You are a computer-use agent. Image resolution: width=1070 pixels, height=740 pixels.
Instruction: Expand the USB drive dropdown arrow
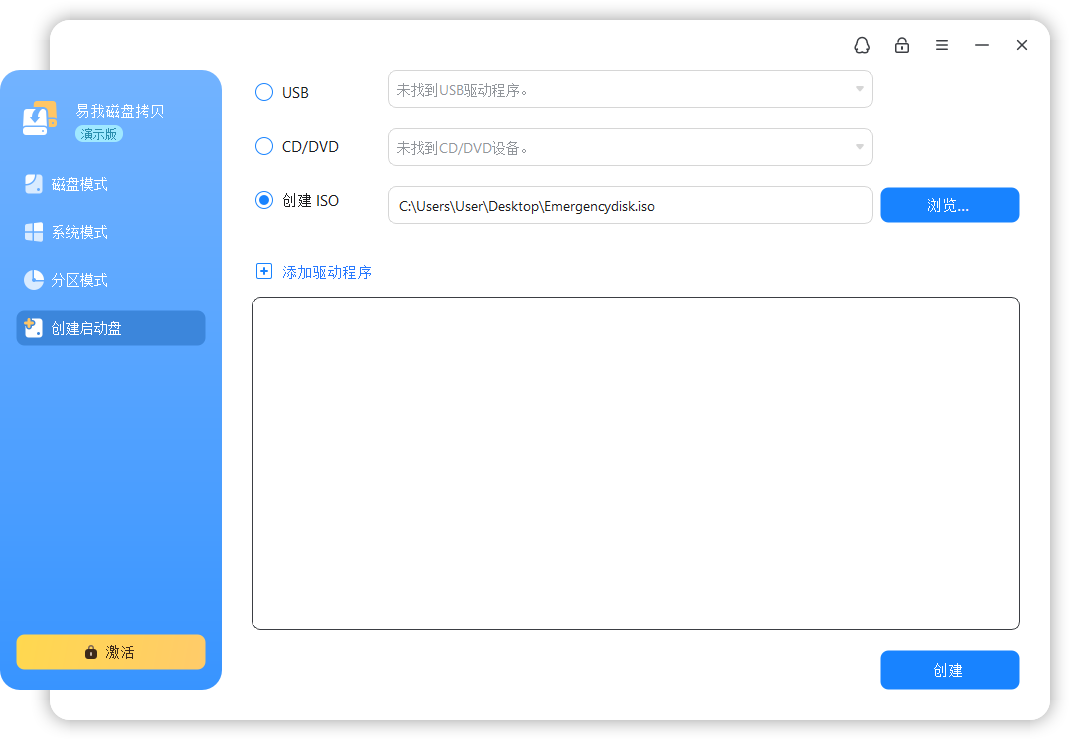coord(859,89)
